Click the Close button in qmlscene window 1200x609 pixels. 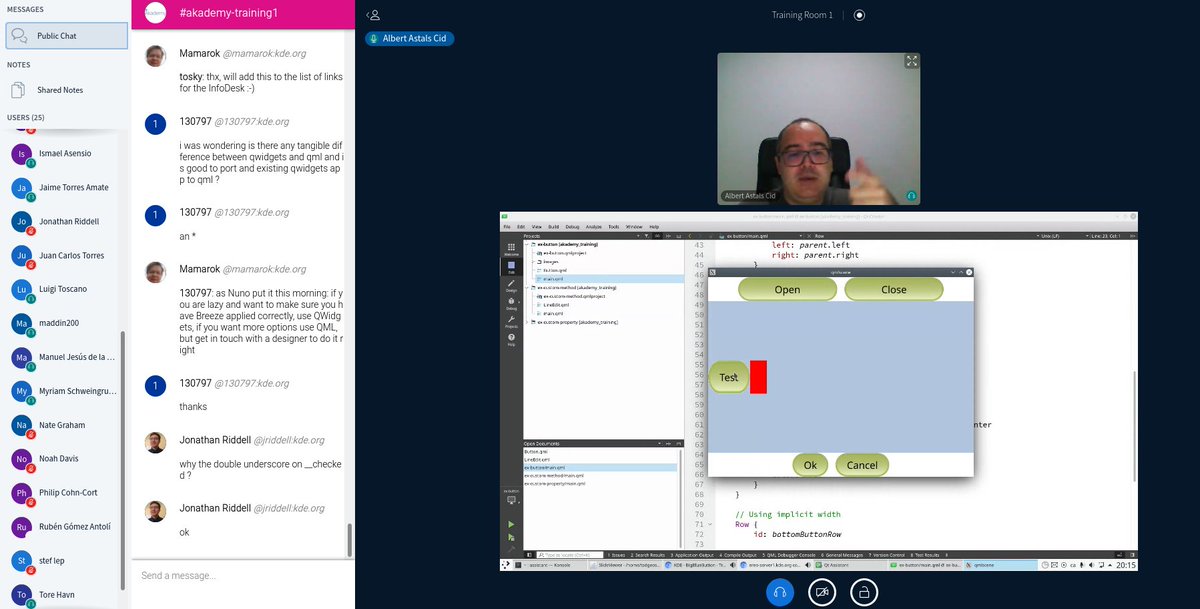[x=893, y=289]
